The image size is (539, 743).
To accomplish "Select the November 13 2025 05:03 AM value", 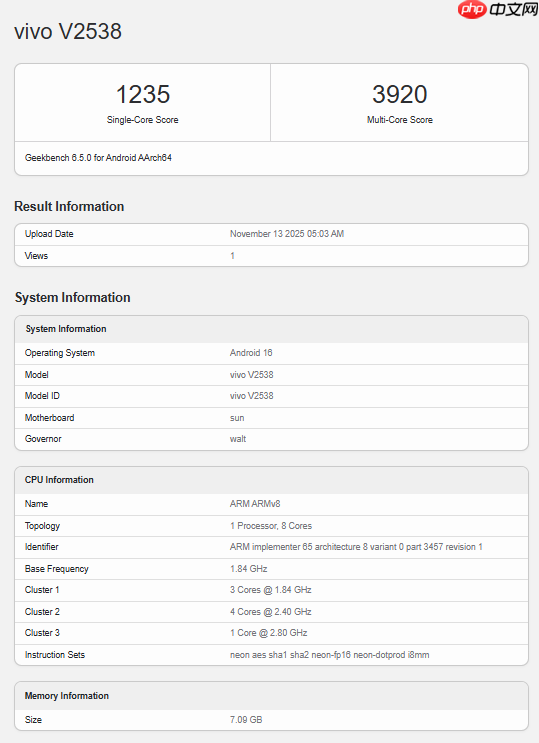I will tap(287, 234).
